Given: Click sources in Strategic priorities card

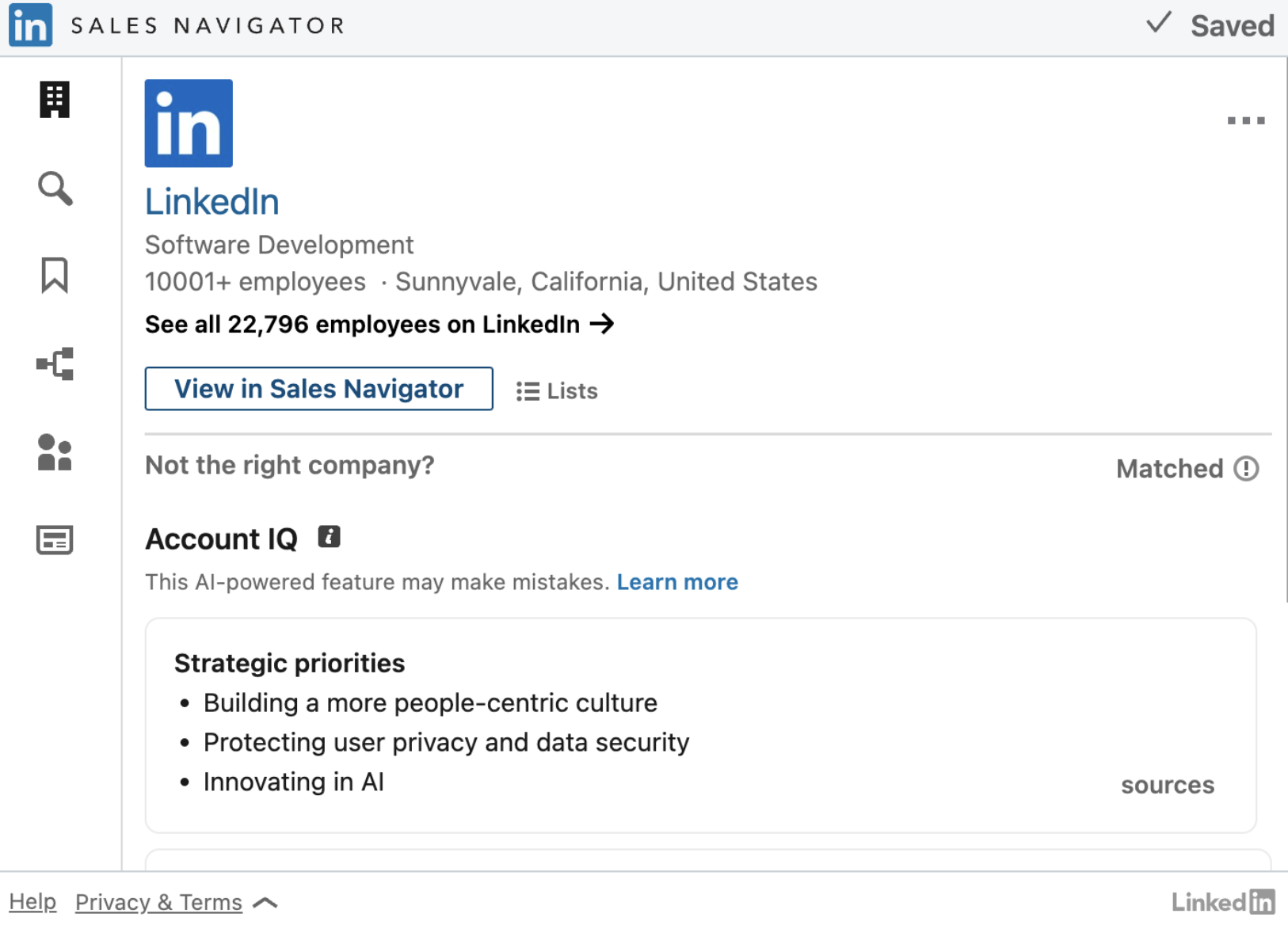Looking at the screenshot, I should coord(1167,785).
